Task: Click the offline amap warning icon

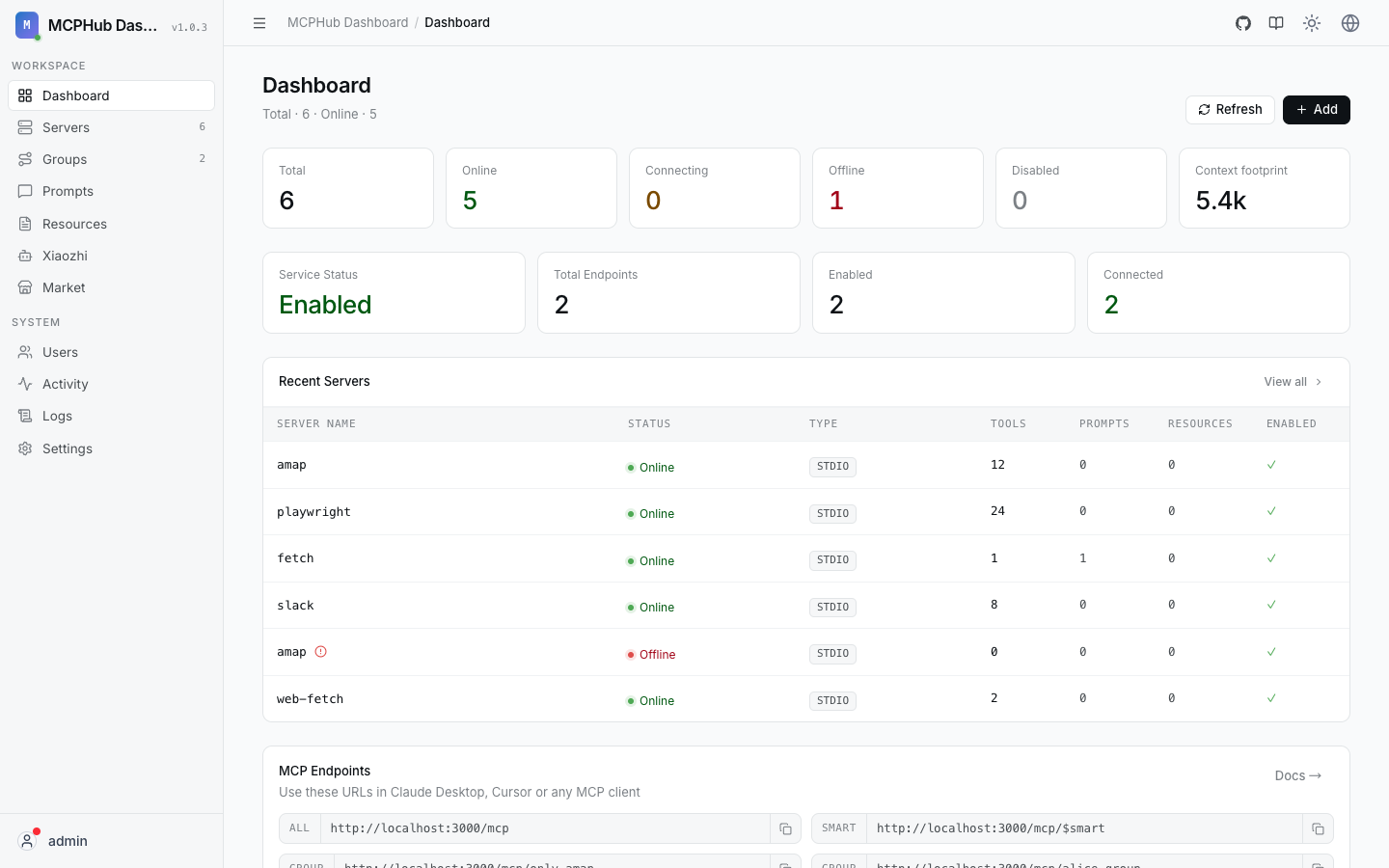Action: click(x=321, y=652)
